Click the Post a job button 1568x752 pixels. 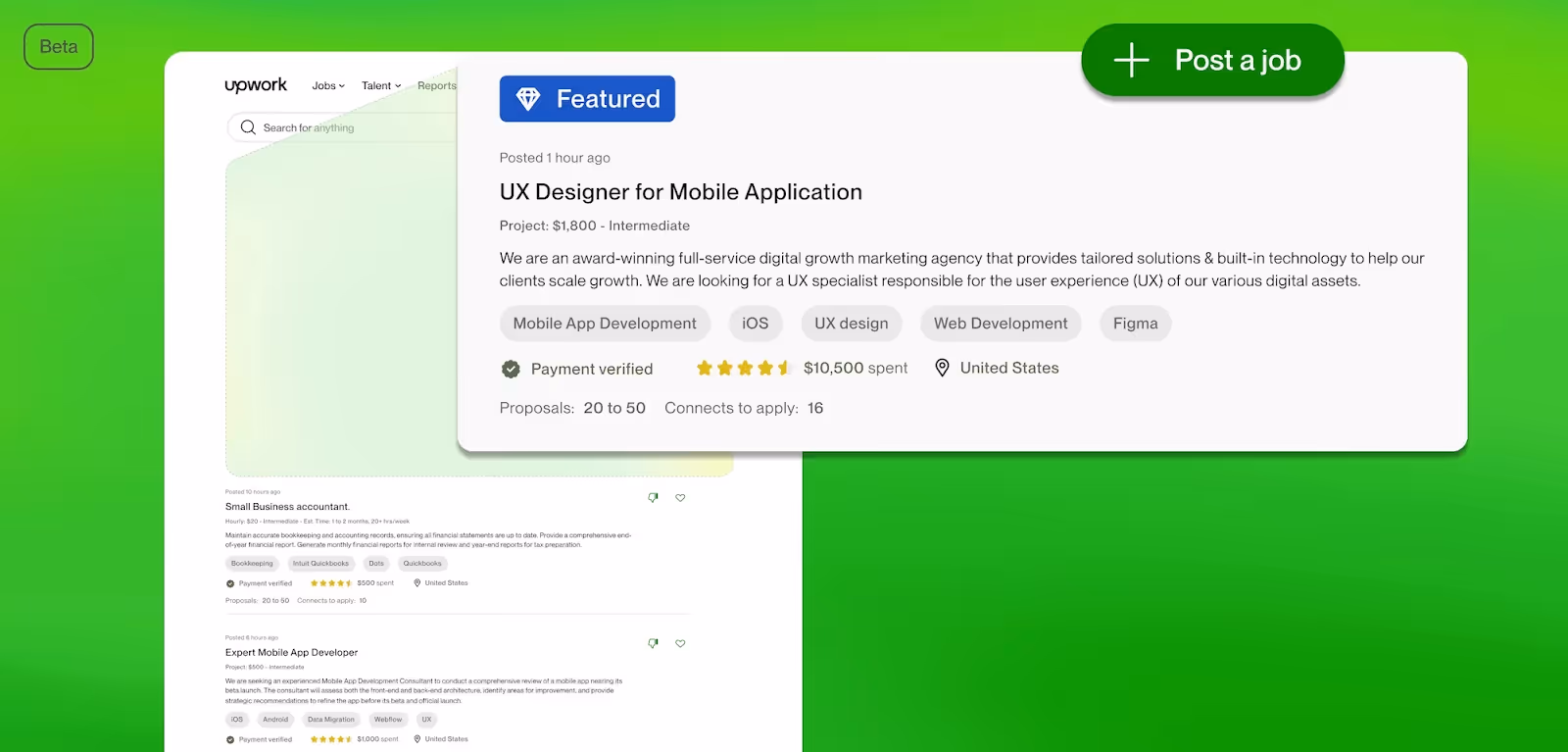[1212, 60]
